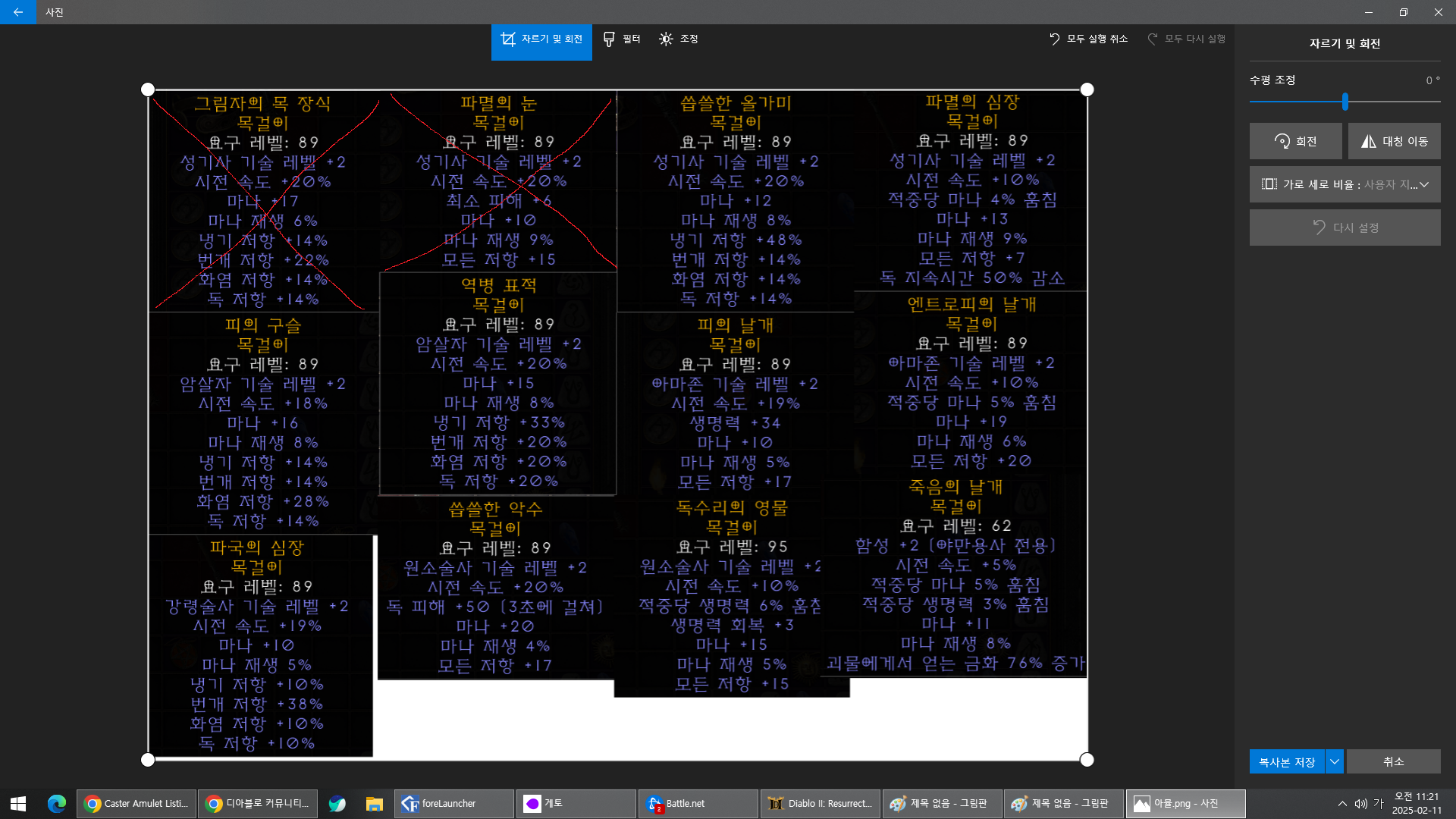Switch to Caster Amulet Listing Chrome window

(136, 803)
